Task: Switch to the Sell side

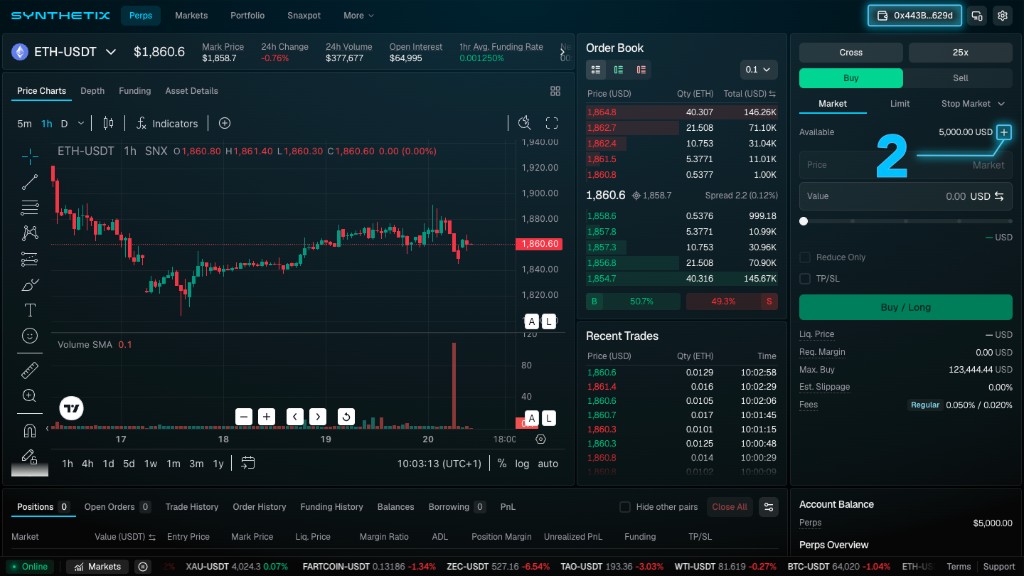Action: [960, 78]
